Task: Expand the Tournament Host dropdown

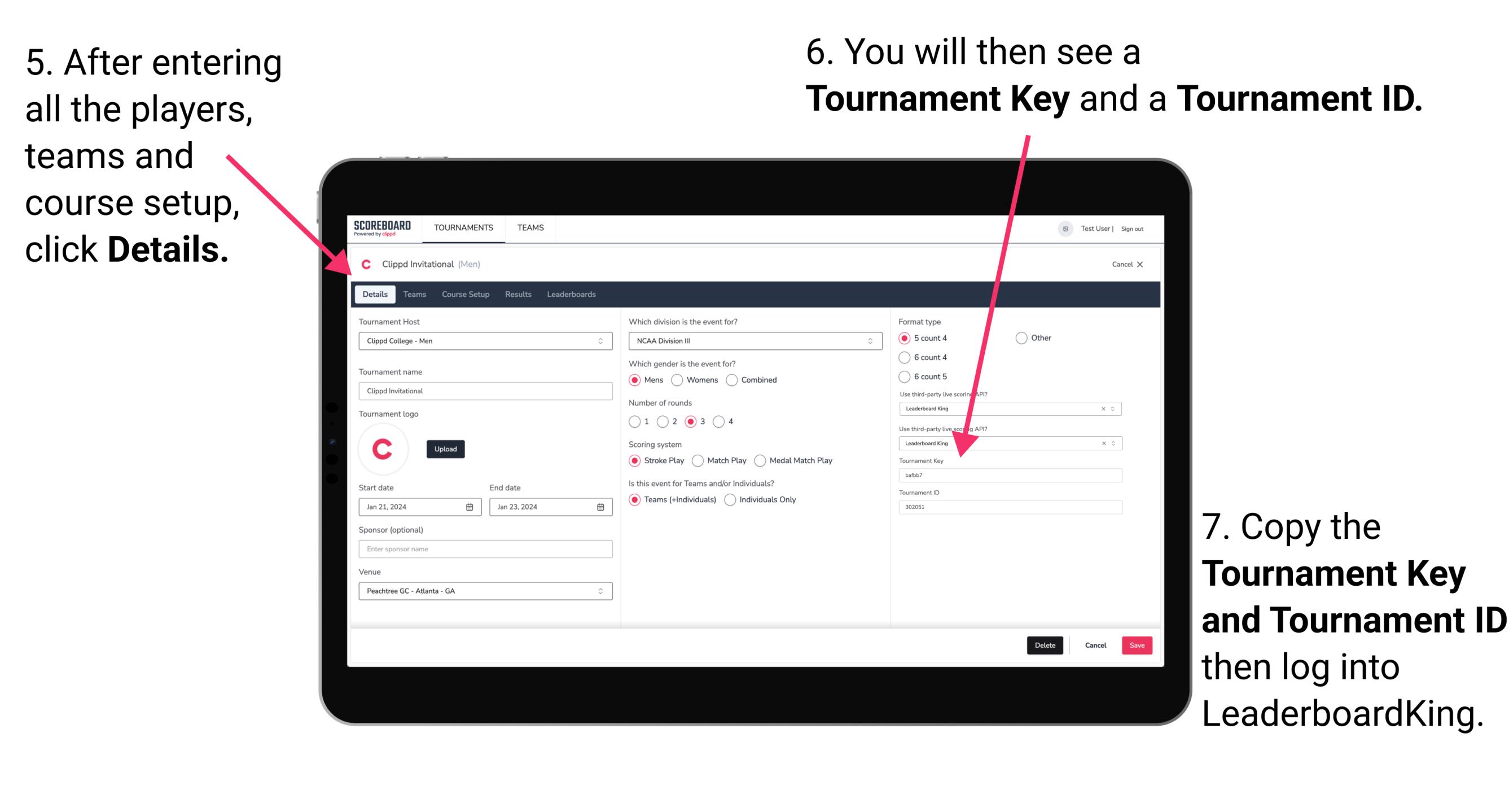Action: 601,340
